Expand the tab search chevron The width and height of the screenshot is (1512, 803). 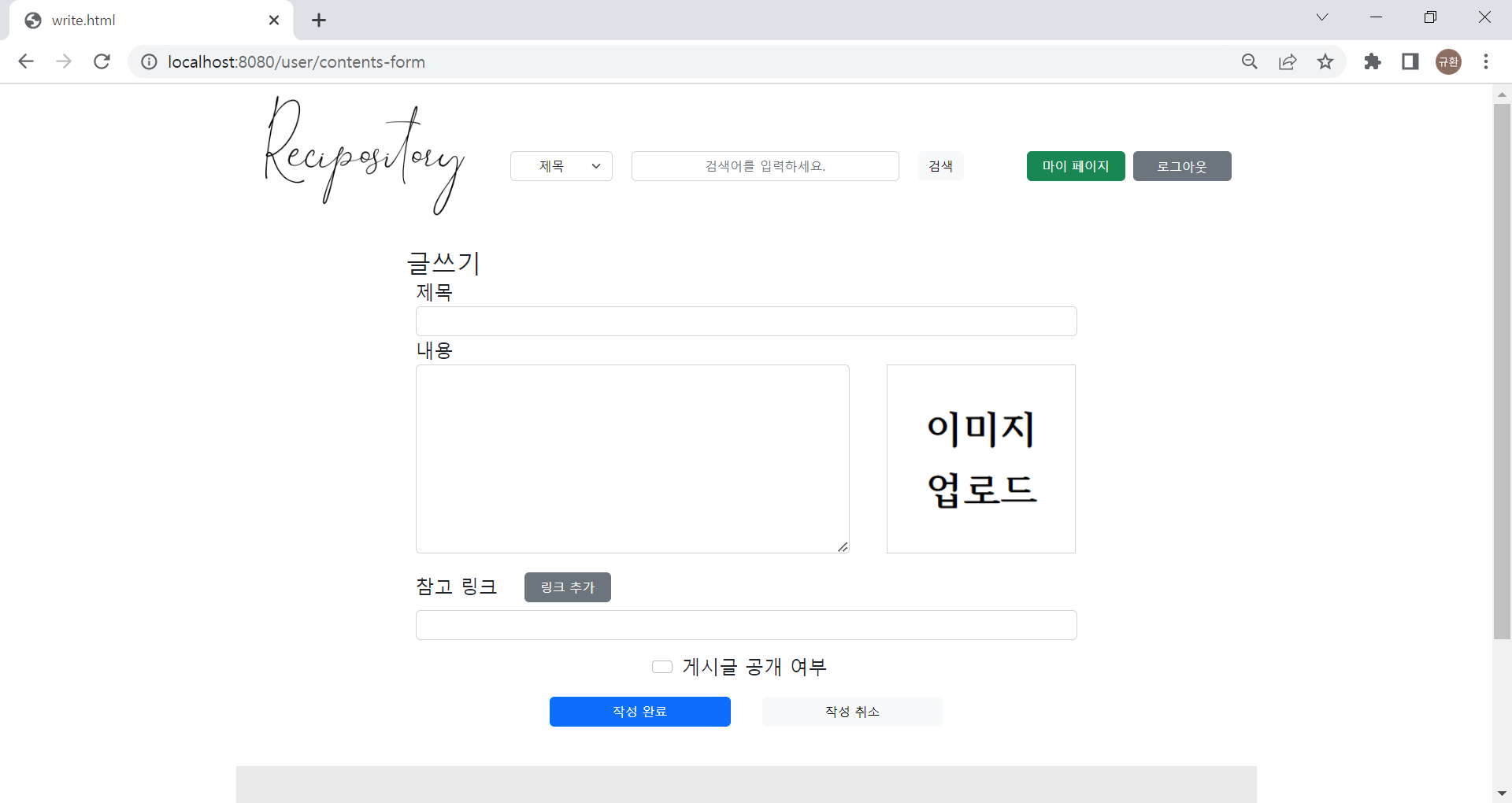[x=1322, y=17]
